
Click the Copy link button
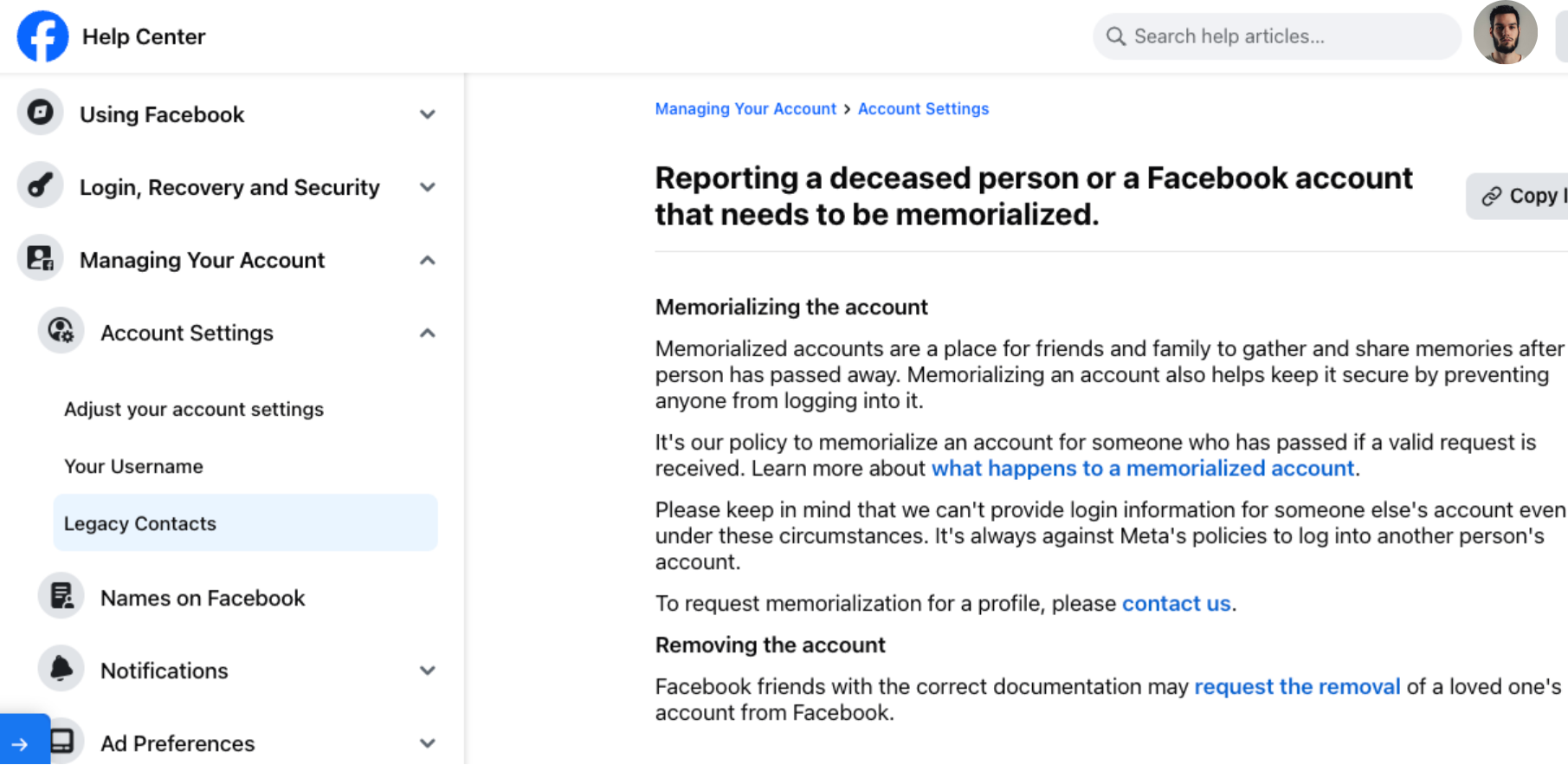(1518, 197)
